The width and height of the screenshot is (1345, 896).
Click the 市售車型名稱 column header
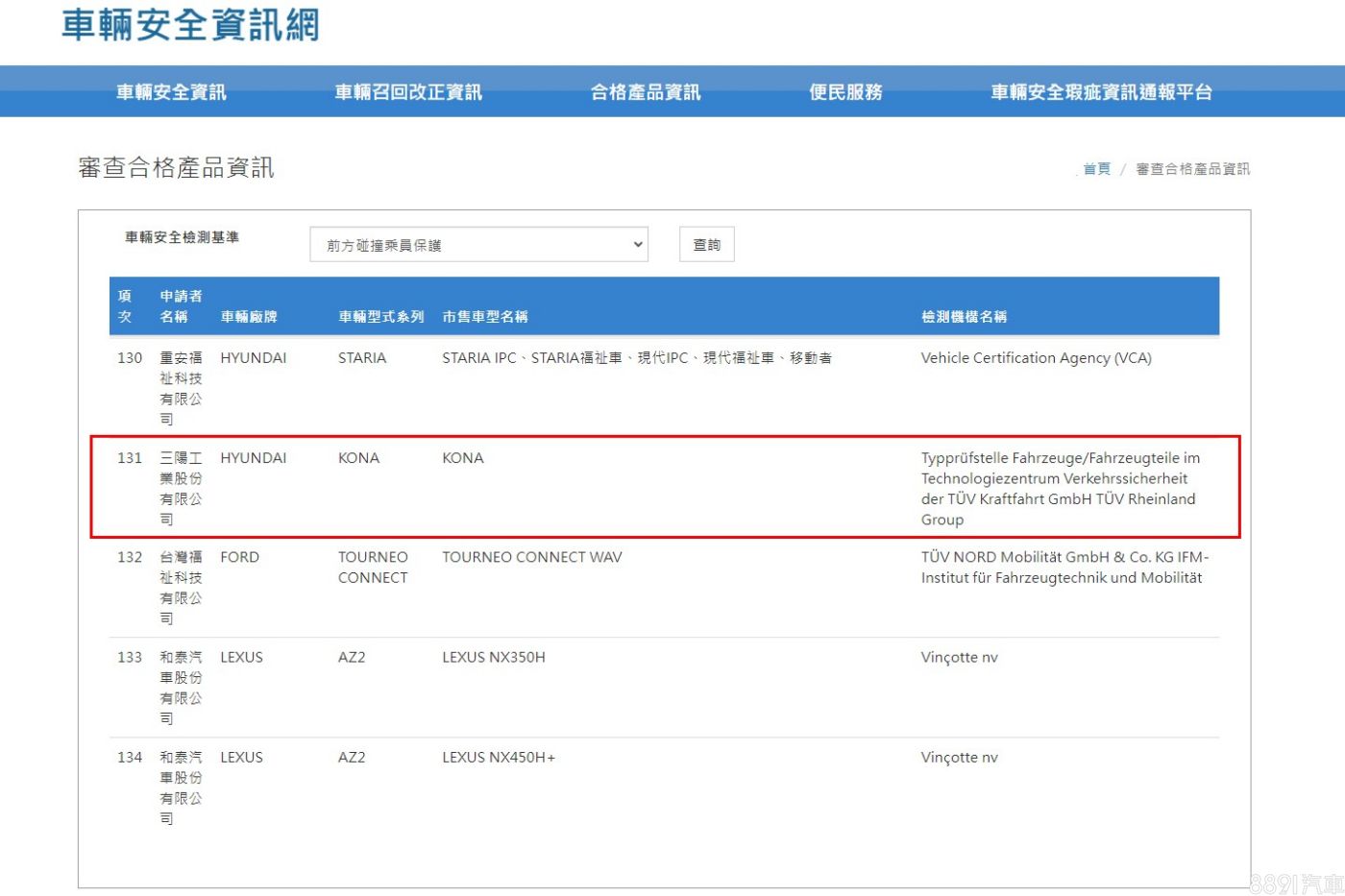[x=485, y=317]
